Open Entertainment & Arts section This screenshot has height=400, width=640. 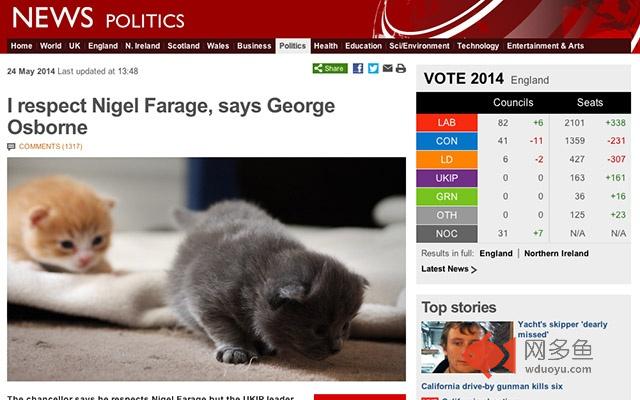point(545,46)
